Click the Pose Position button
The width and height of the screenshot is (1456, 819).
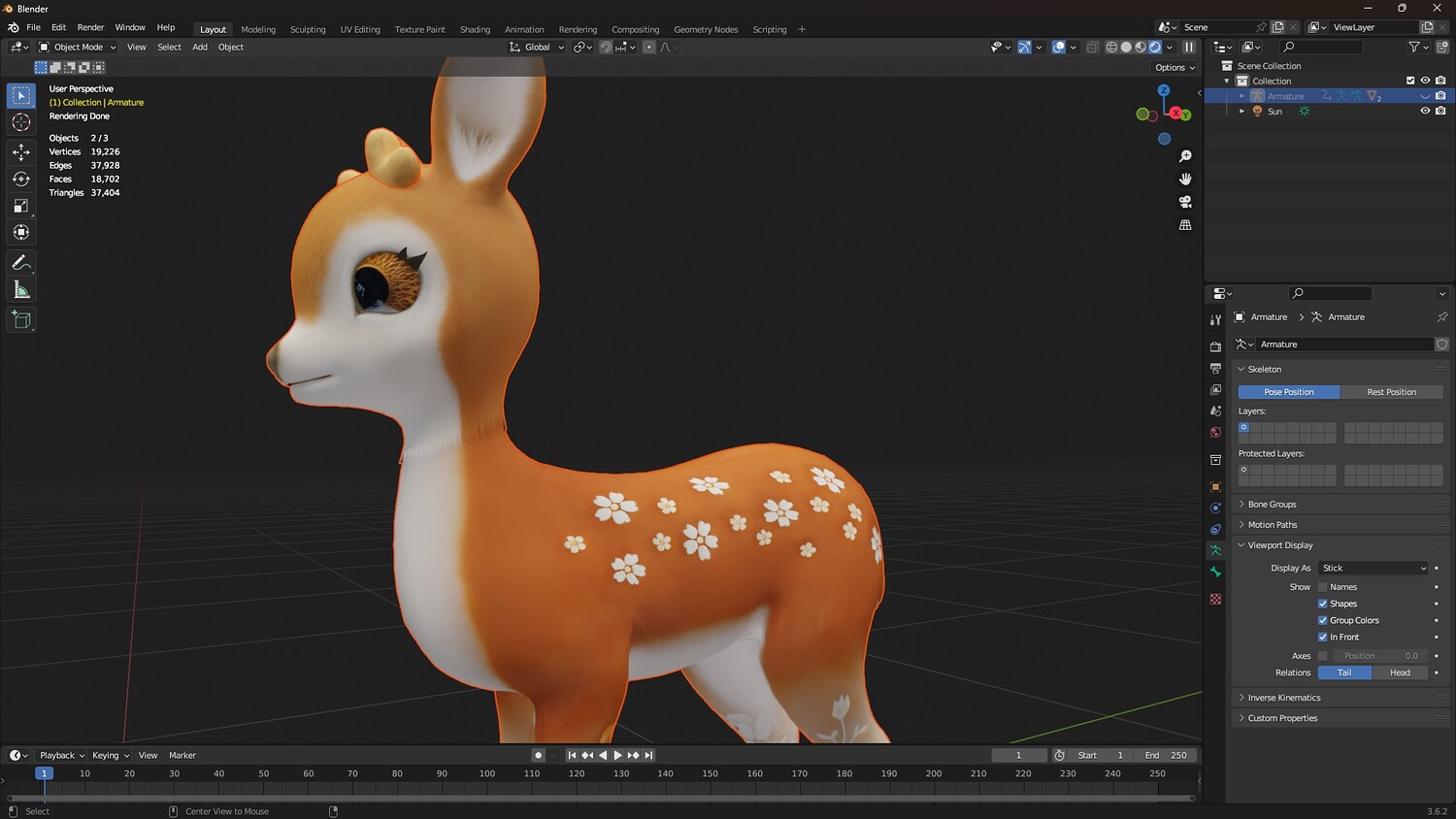1289,392
